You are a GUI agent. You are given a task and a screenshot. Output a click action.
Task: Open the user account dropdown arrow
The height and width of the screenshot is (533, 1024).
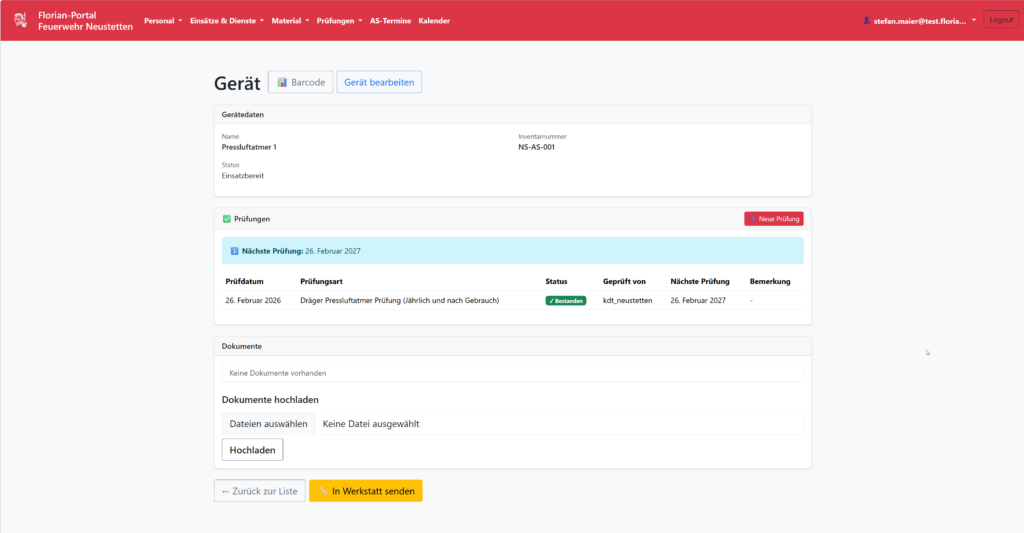pos(973,20)
